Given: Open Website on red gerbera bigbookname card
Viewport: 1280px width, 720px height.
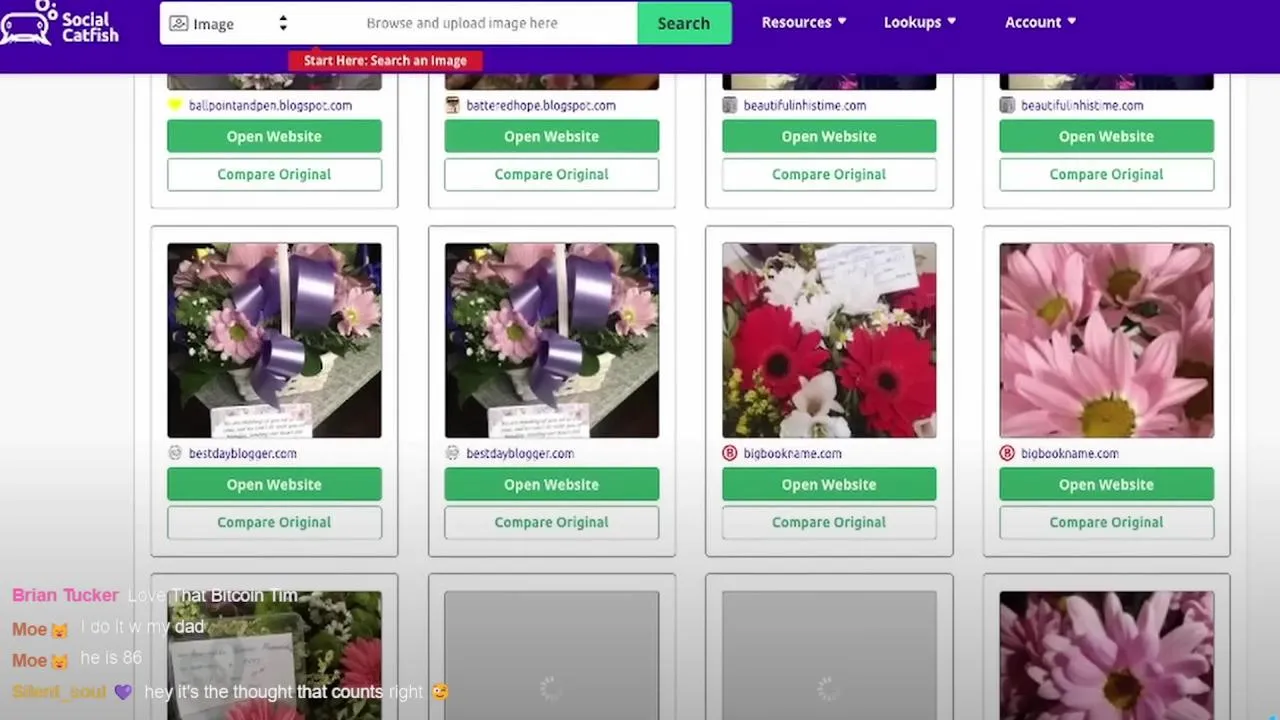Looking at the screenshot, I should pyautogui.click(x=829, y=484).
